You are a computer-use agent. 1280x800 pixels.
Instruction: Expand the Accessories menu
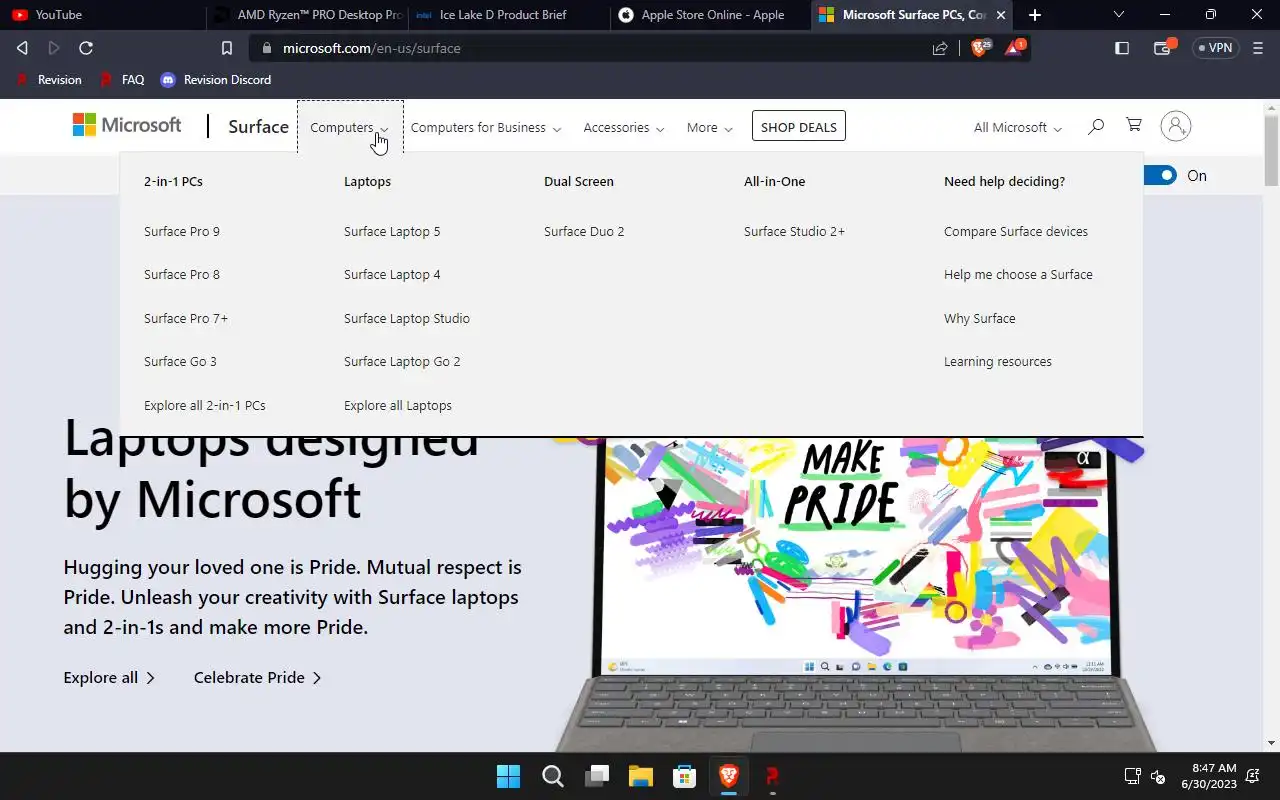click(624, 128)
